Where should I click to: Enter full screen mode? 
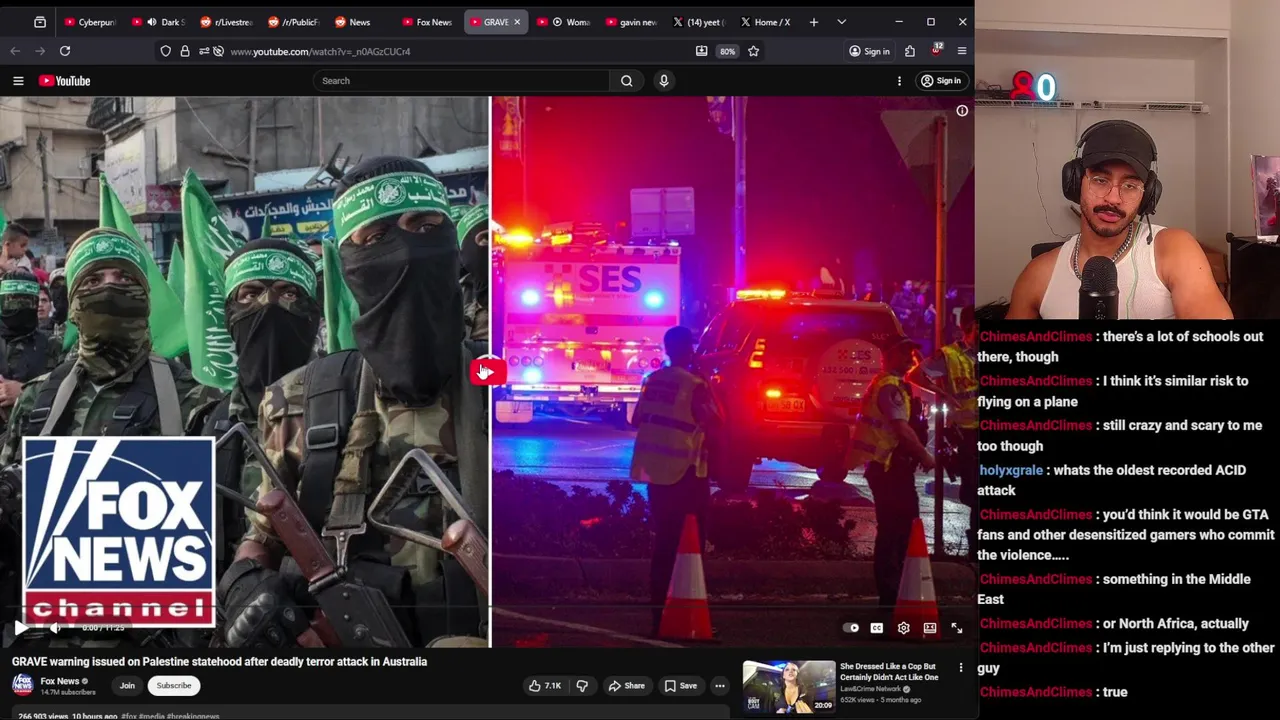coord(957,628)
